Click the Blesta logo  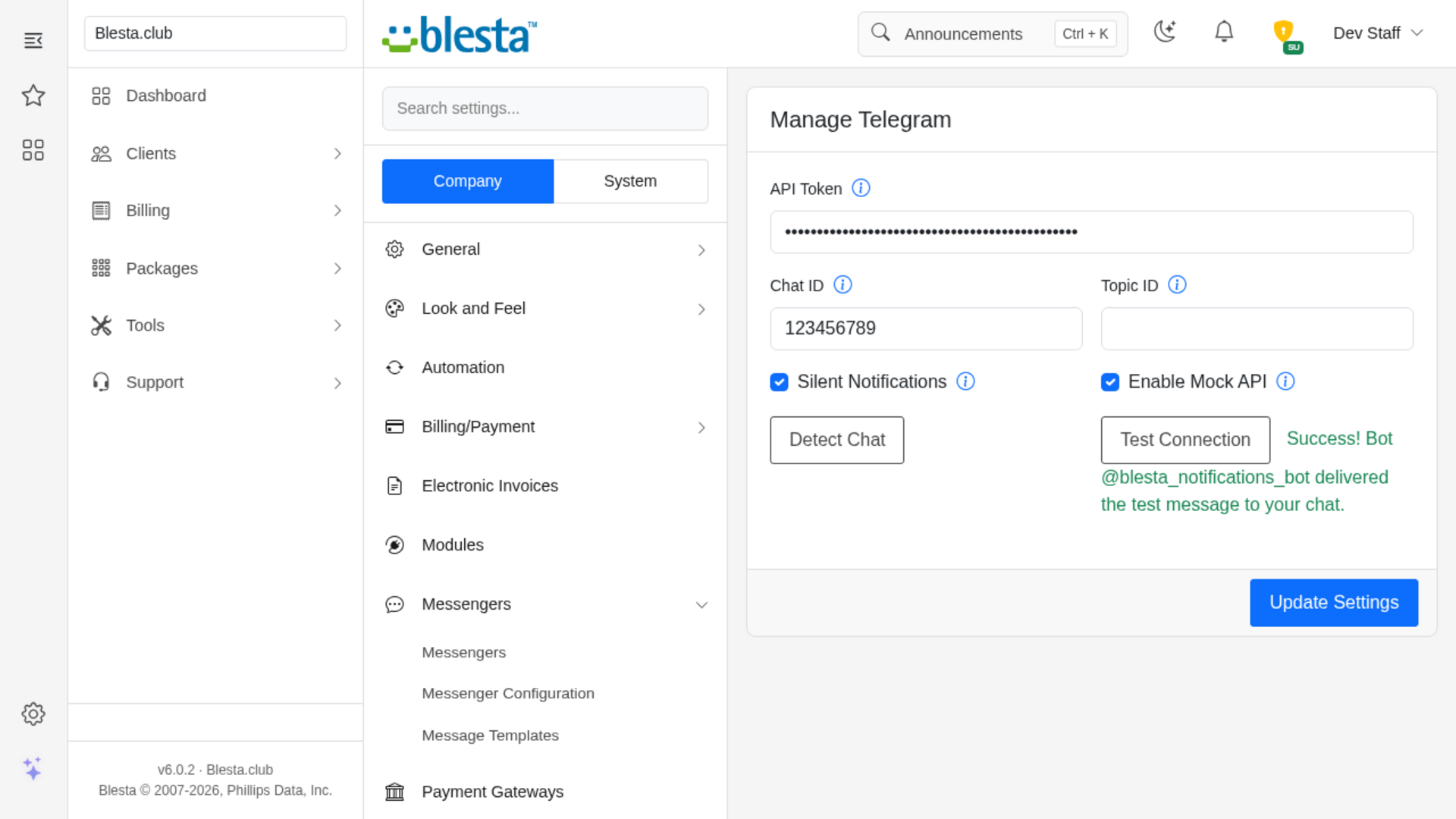(460, 35)
